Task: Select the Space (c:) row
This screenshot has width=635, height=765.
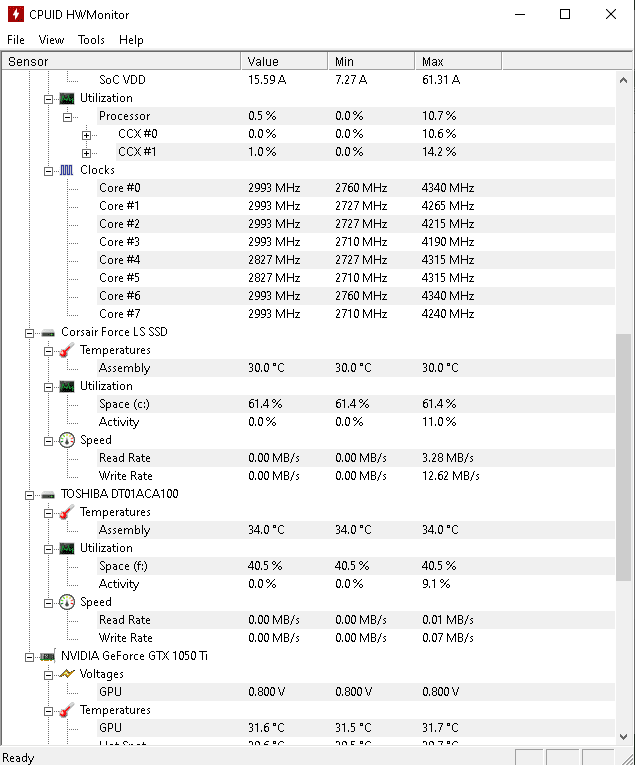Action: (x=356, y=404)
